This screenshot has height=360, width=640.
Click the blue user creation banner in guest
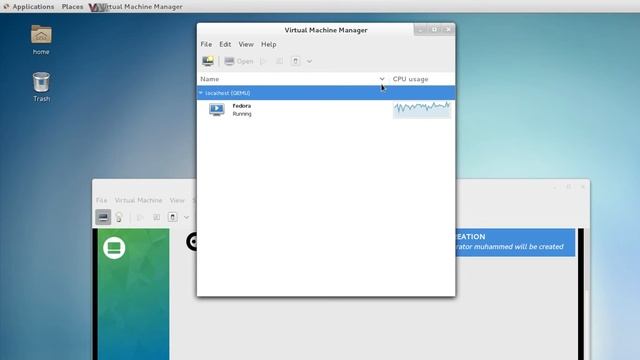pos(515,242)
